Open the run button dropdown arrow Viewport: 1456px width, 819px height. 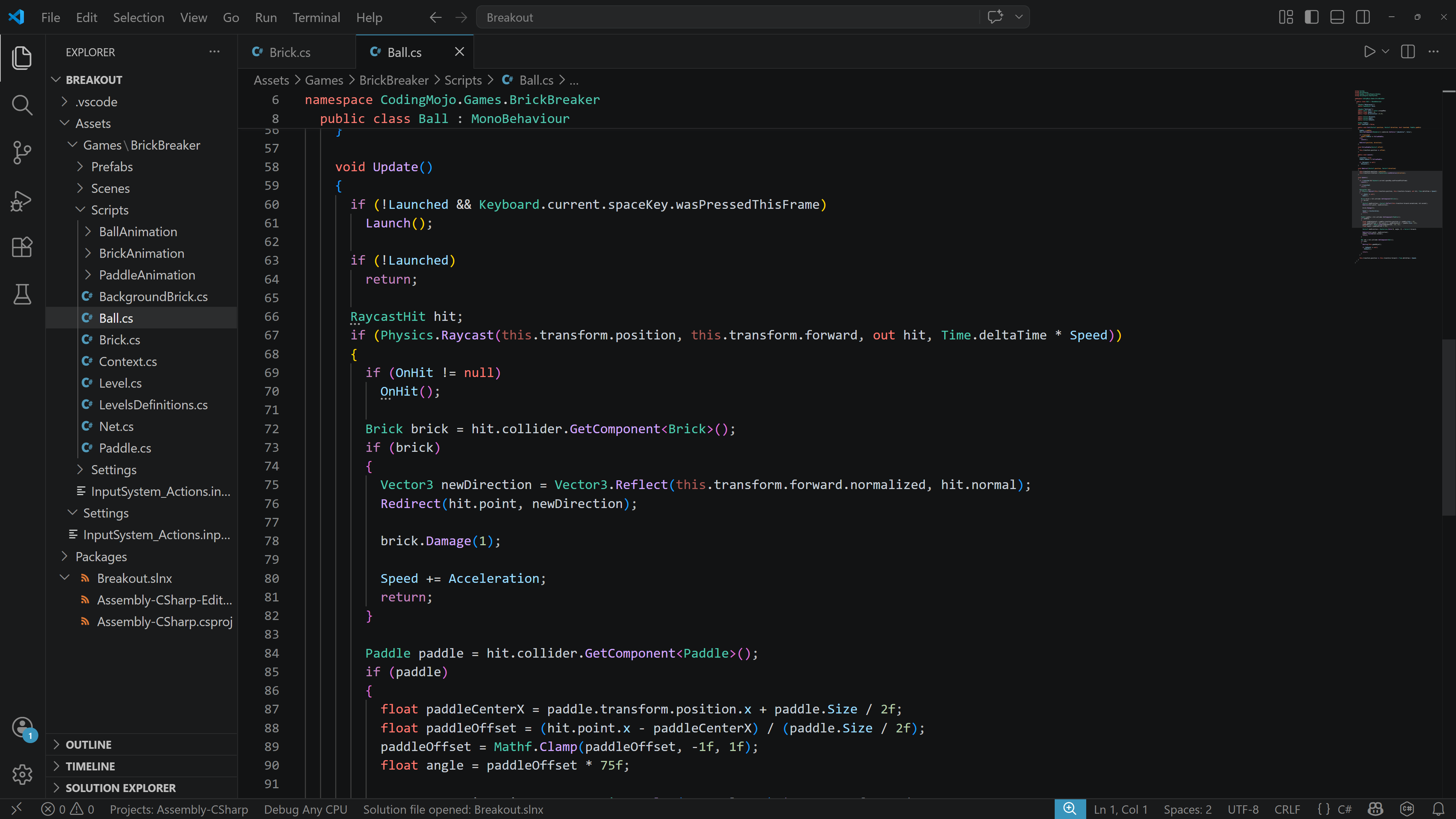(1385, 52)
